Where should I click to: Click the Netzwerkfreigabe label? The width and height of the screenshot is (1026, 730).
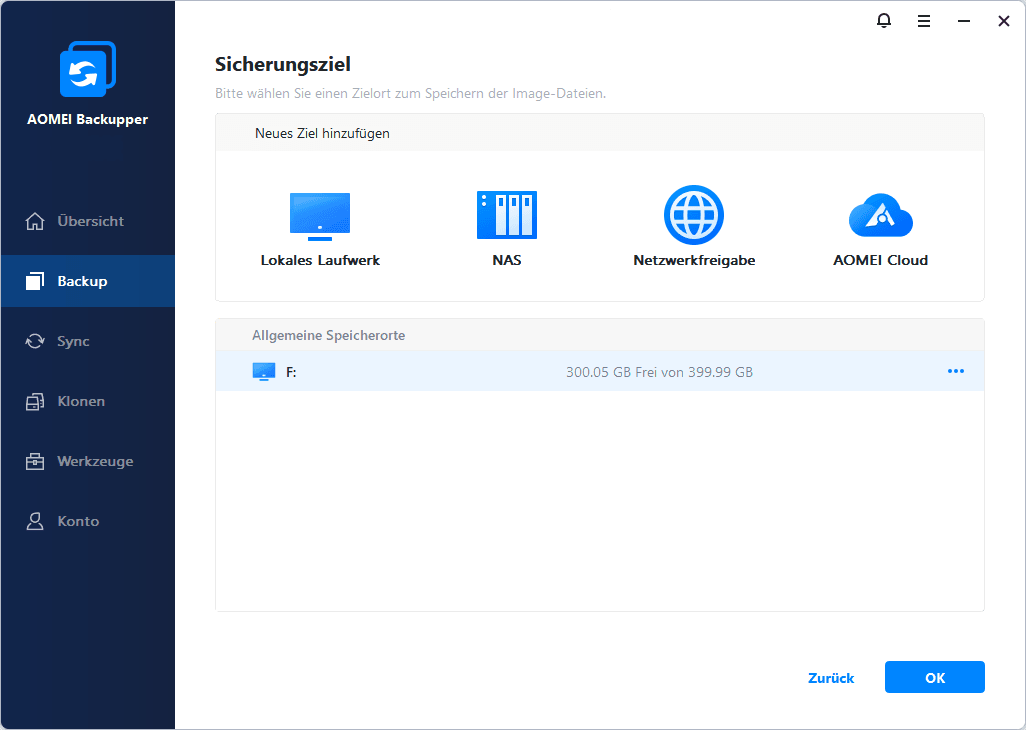tap(694, 260)
